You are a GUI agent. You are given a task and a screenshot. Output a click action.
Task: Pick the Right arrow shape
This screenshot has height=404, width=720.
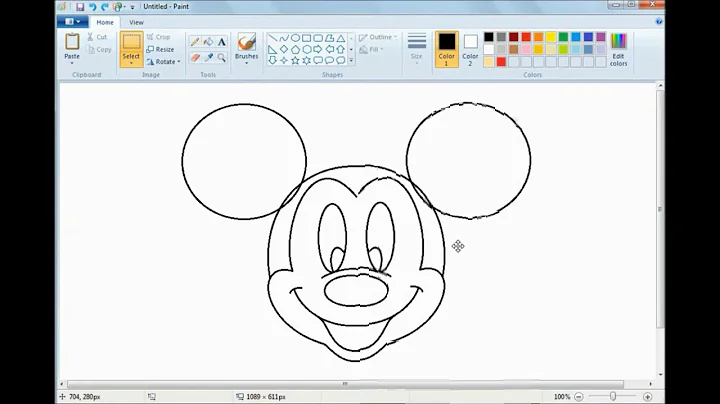318,49
